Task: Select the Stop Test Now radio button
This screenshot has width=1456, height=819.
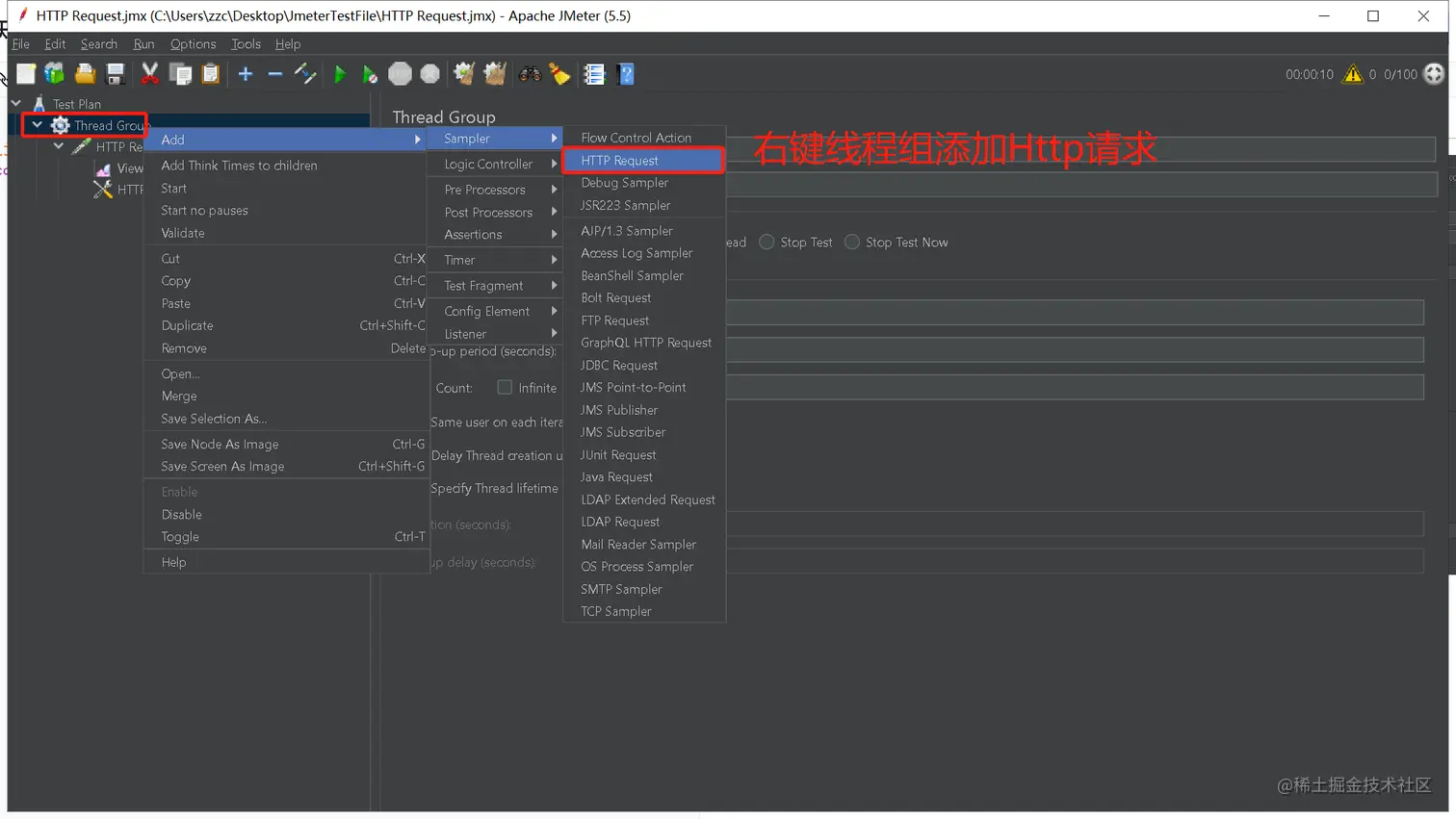Action: [852, 243]
